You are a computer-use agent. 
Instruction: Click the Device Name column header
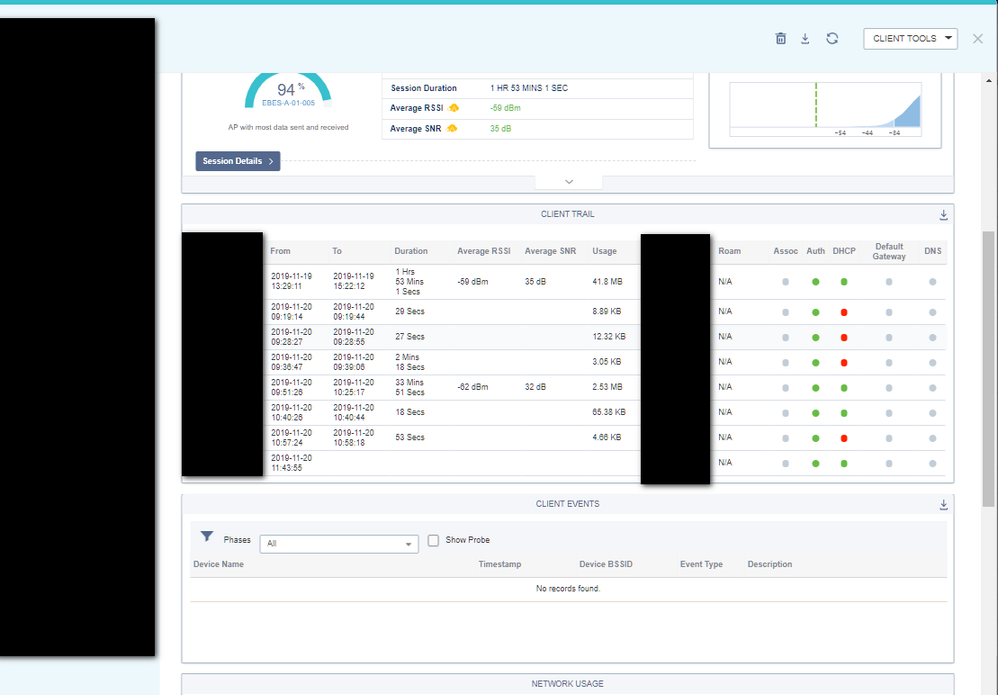(x=218, y=565)
